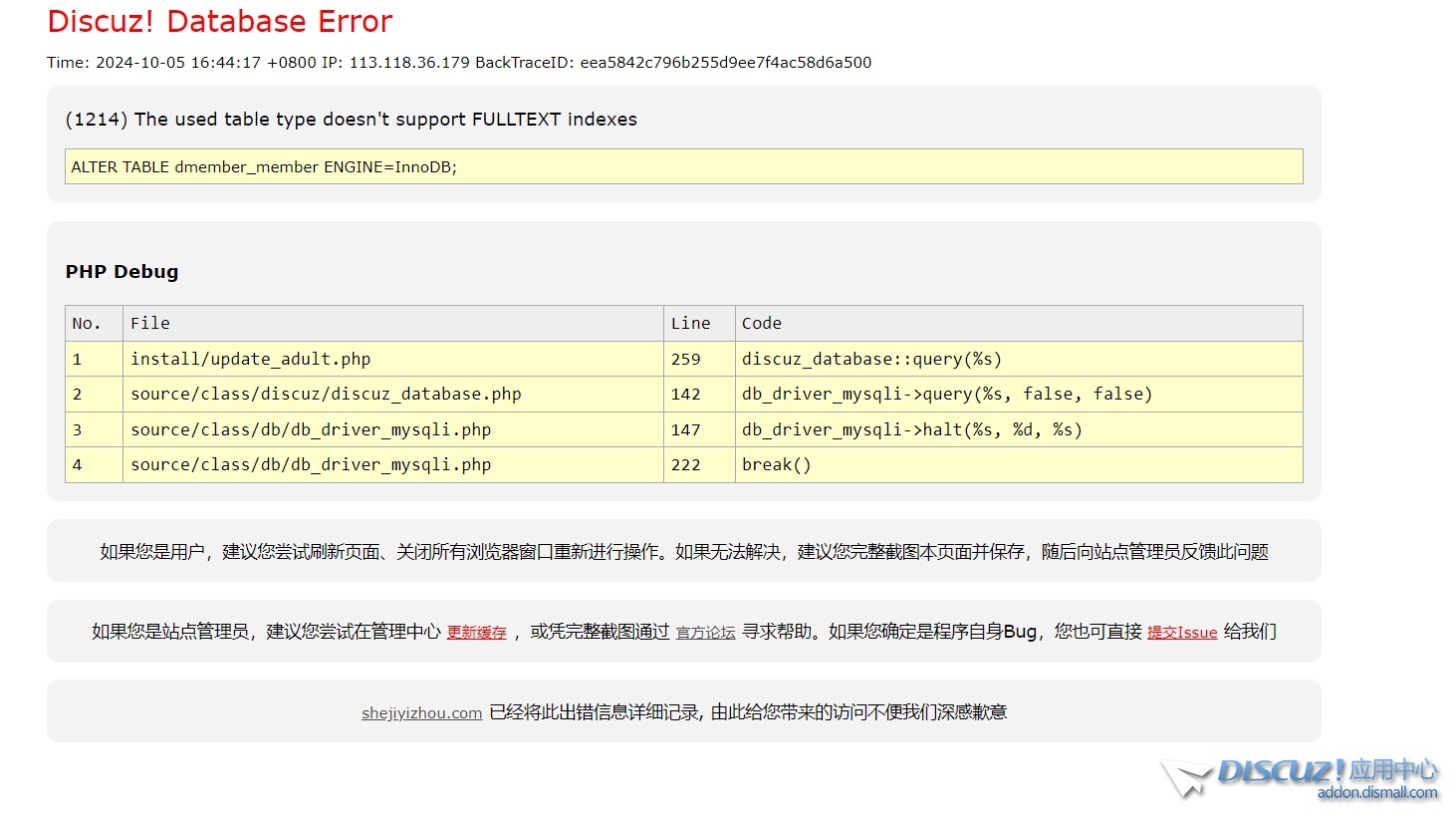Follow the 提交Issue link
The width and height of the screenshot is (1456, 818).
click(1181, 633)
